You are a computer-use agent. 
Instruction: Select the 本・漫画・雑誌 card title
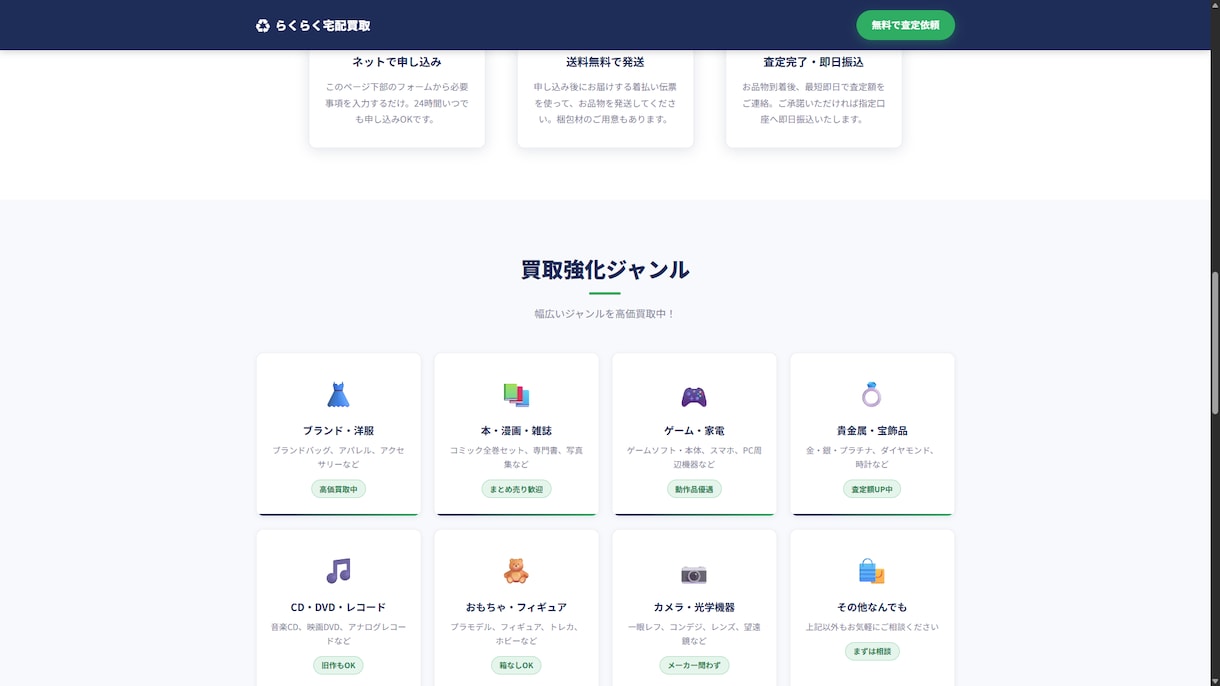516,431
